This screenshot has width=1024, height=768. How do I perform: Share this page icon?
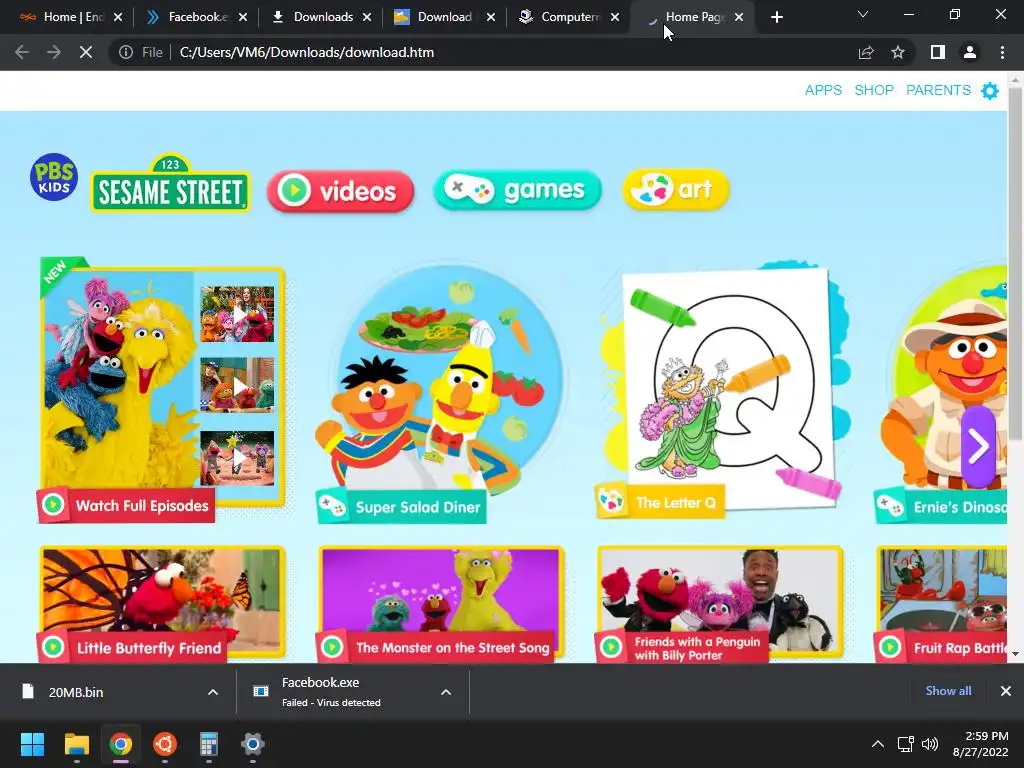point(866,52)
